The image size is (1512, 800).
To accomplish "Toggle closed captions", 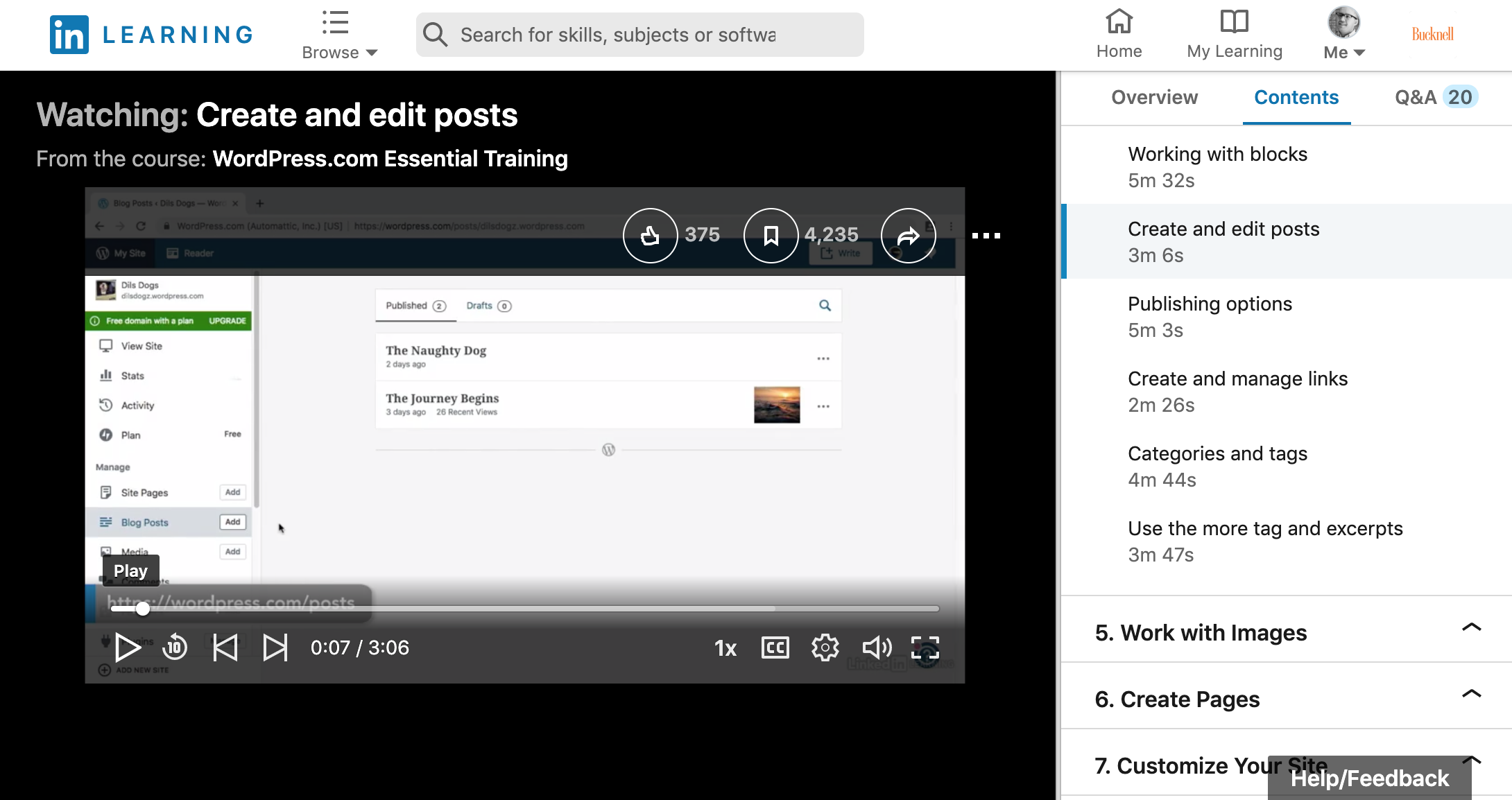I will [775, 647].
